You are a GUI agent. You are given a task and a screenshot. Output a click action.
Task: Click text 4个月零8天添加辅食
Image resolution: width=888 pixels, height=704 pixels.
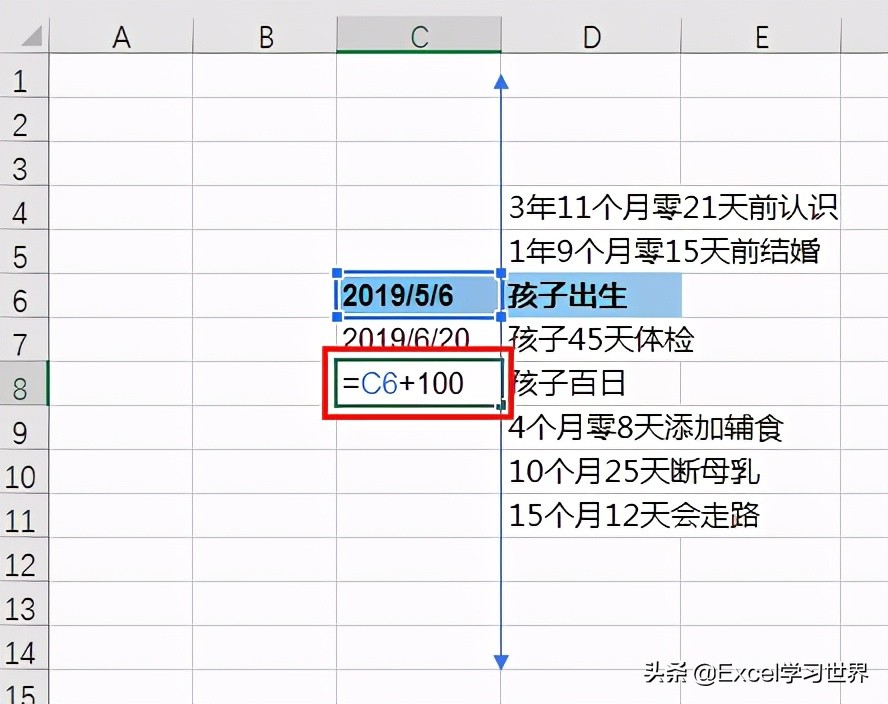[646, 427]
